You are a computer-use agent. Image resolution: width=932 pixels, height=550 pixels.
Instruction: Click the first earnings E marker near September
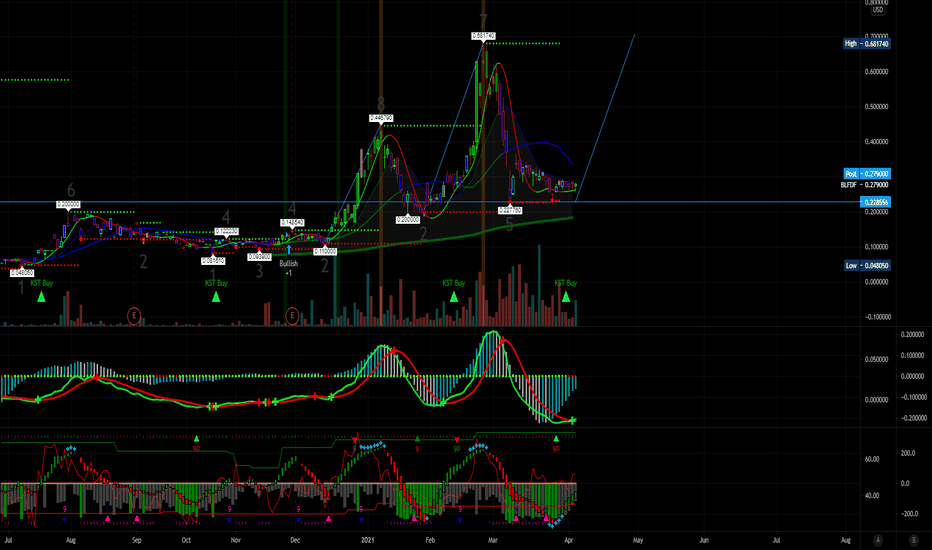click(134, 316)
